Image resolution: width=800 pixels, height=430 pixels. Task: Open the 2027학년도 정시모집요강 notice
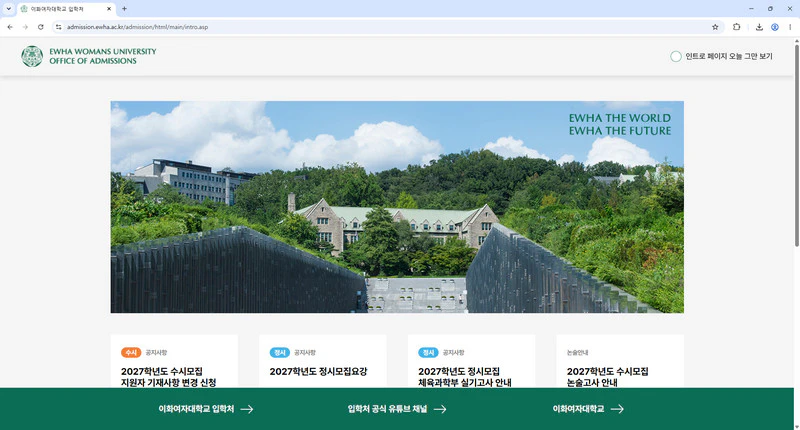[x=318, y=371]
